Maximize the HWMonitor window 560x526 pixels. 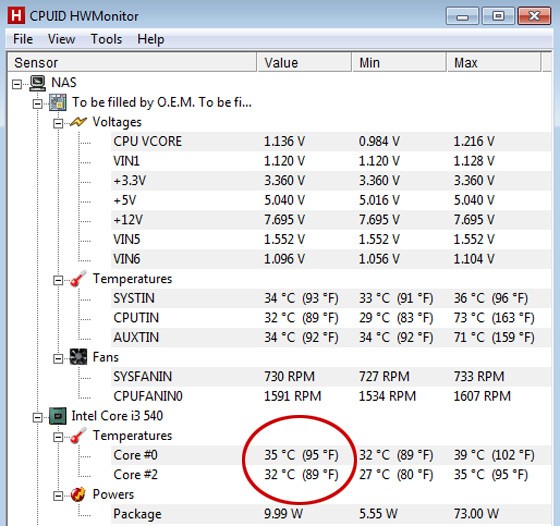[498, 16]
